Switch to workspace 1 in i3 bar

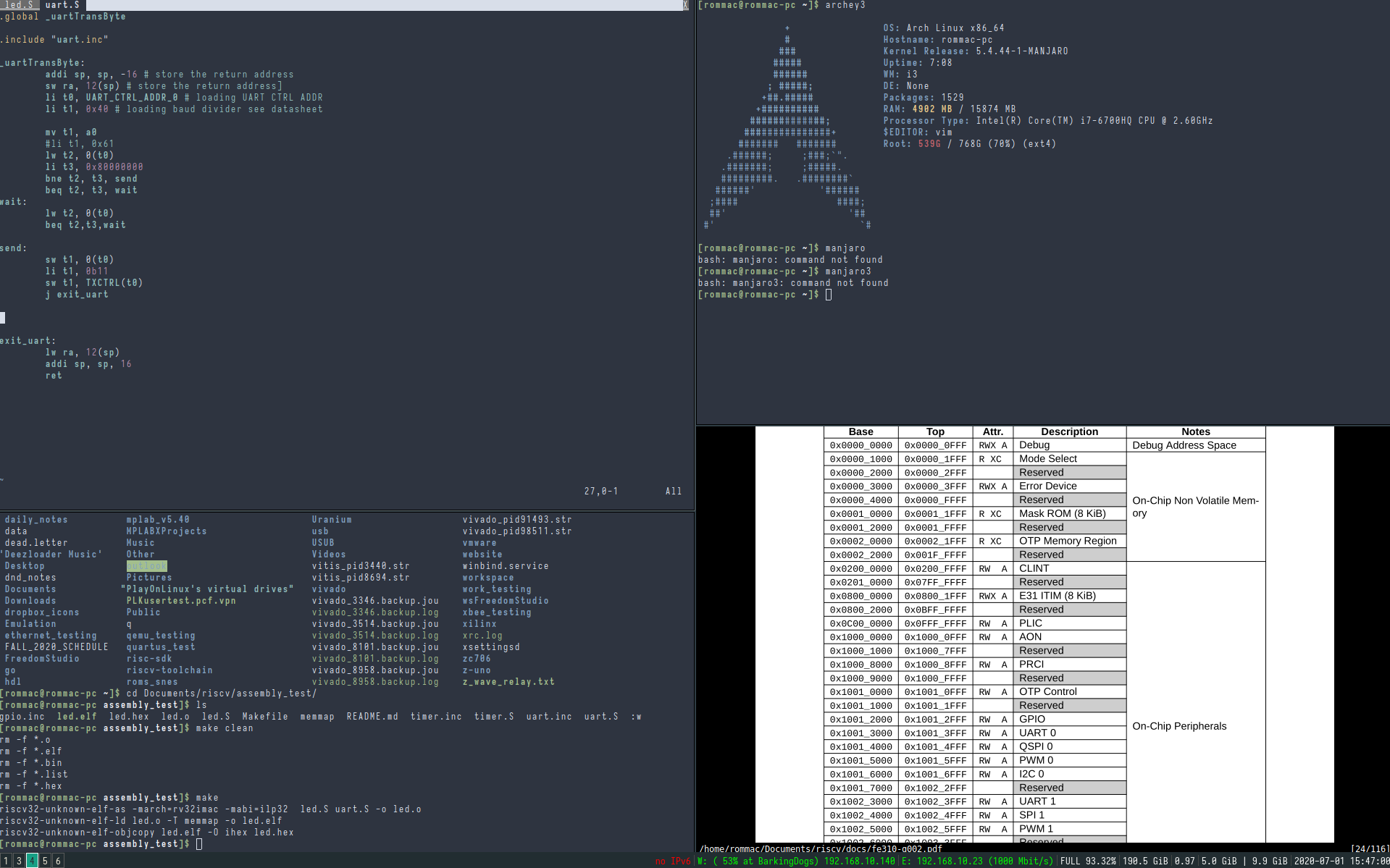6,861
